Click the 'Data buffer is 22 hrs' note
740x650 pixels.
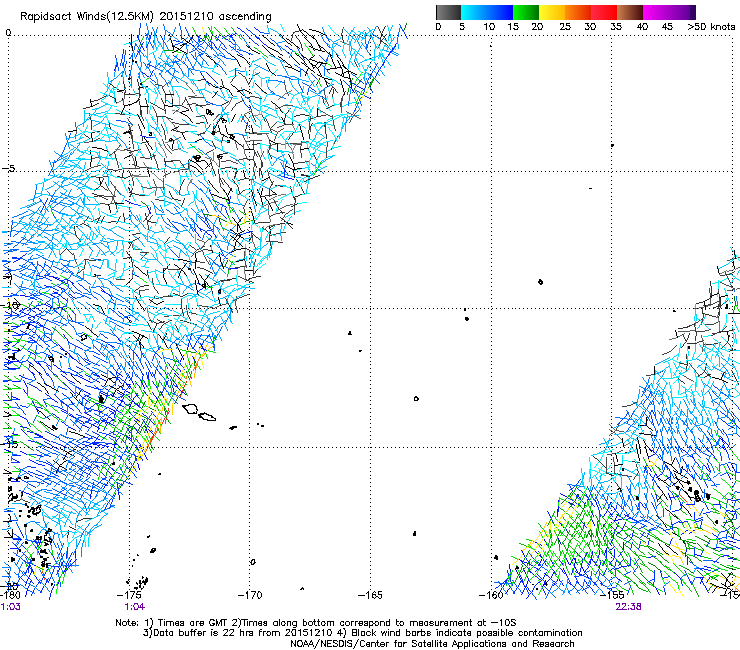pyautogui.click(x=363, y=633)
